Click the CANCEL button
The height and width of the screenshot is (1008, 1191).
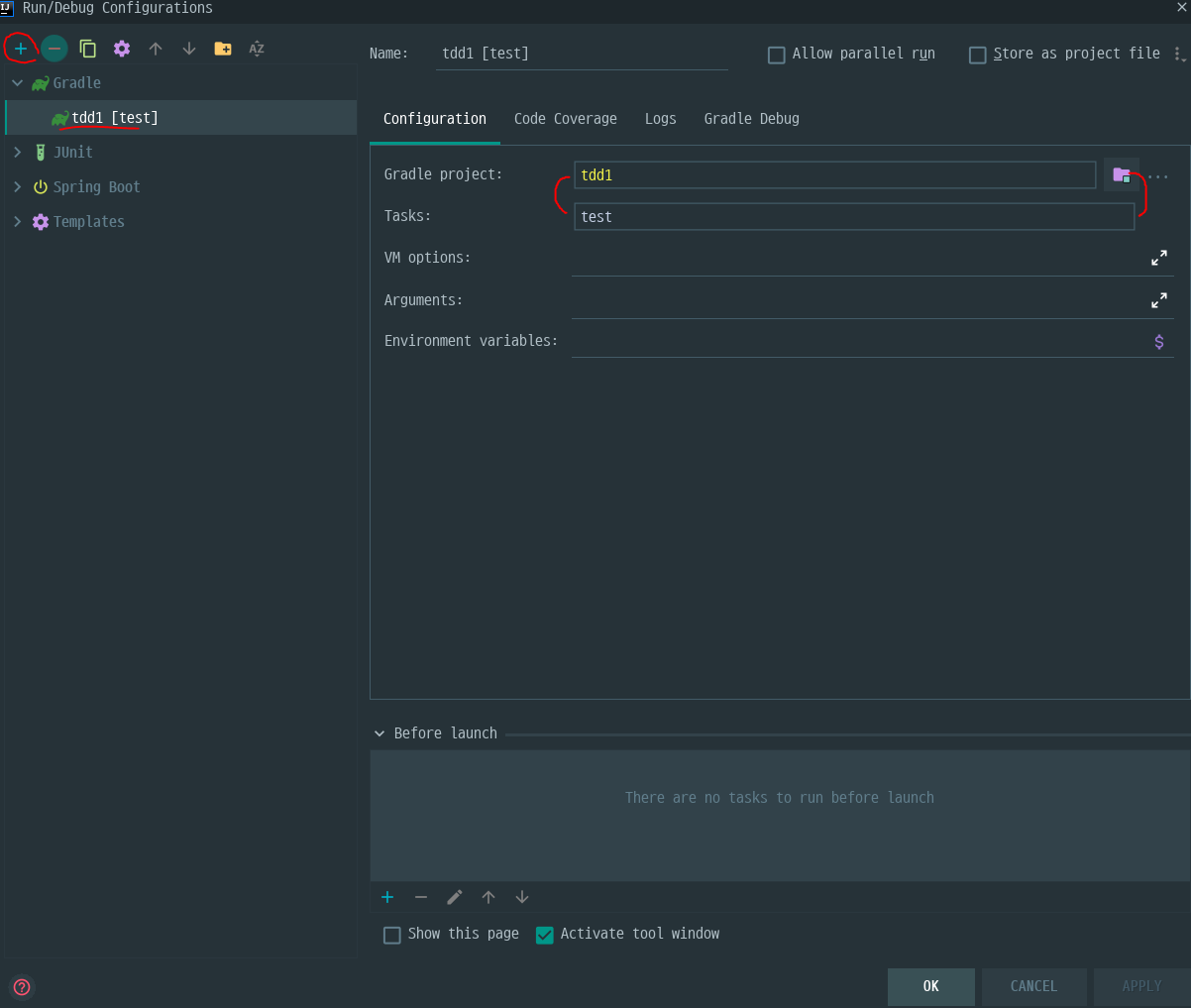point(1033,986)
